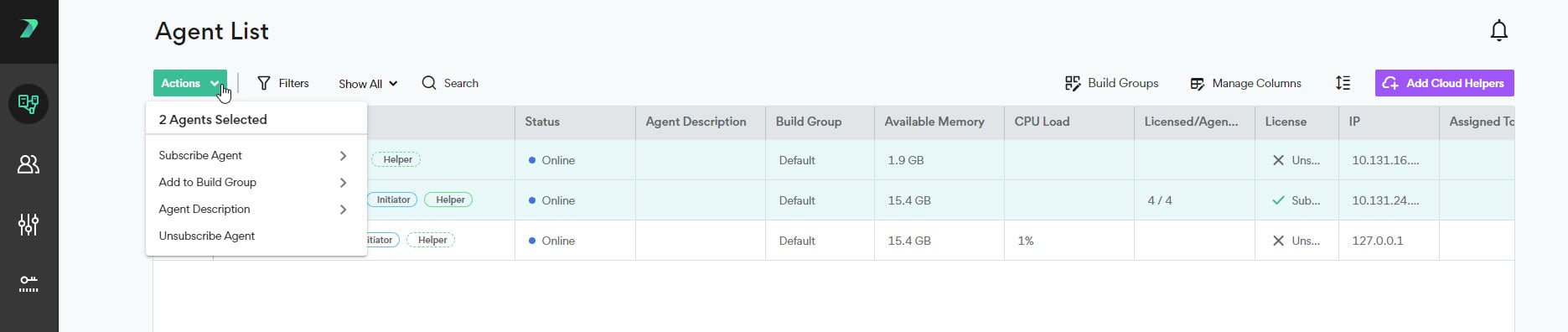
Task: Click the subscribed checkmark icon in 4 / 4 row
Action: pos(1278,200)
